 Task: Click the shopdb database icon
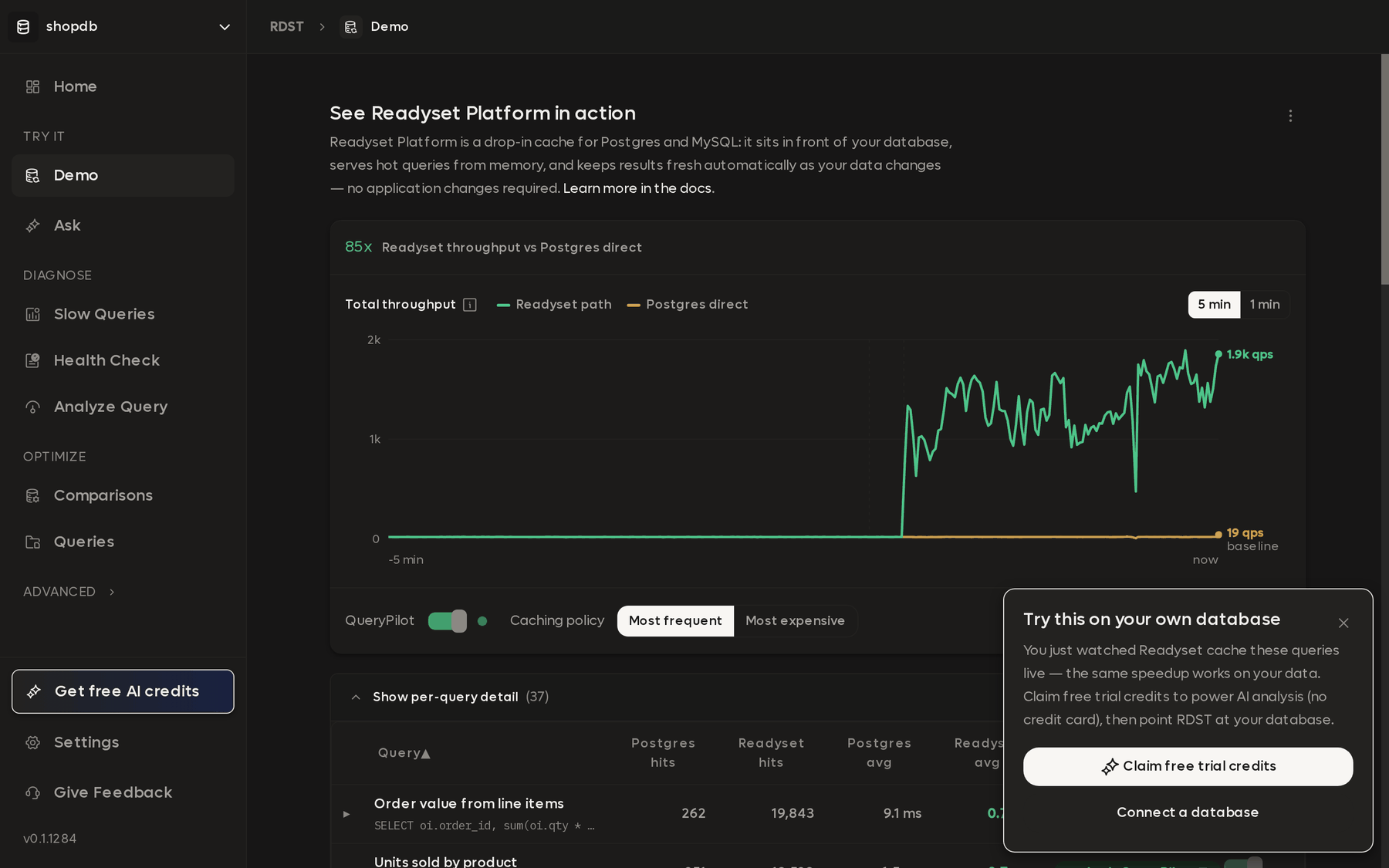pyautogui.click(x=23, y=27)
